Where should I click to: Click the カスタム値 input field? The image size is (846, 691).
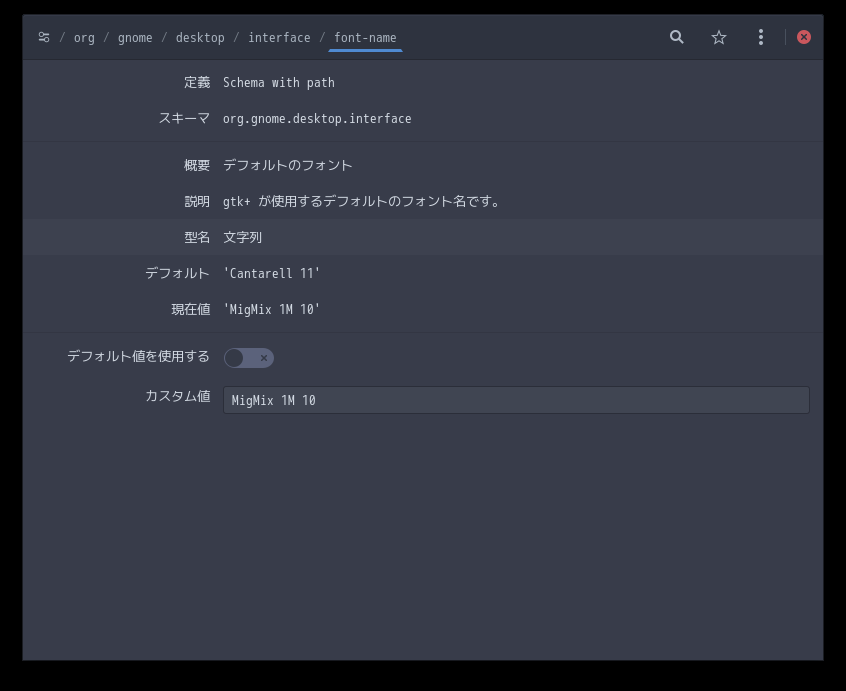(x=516, y=400)
